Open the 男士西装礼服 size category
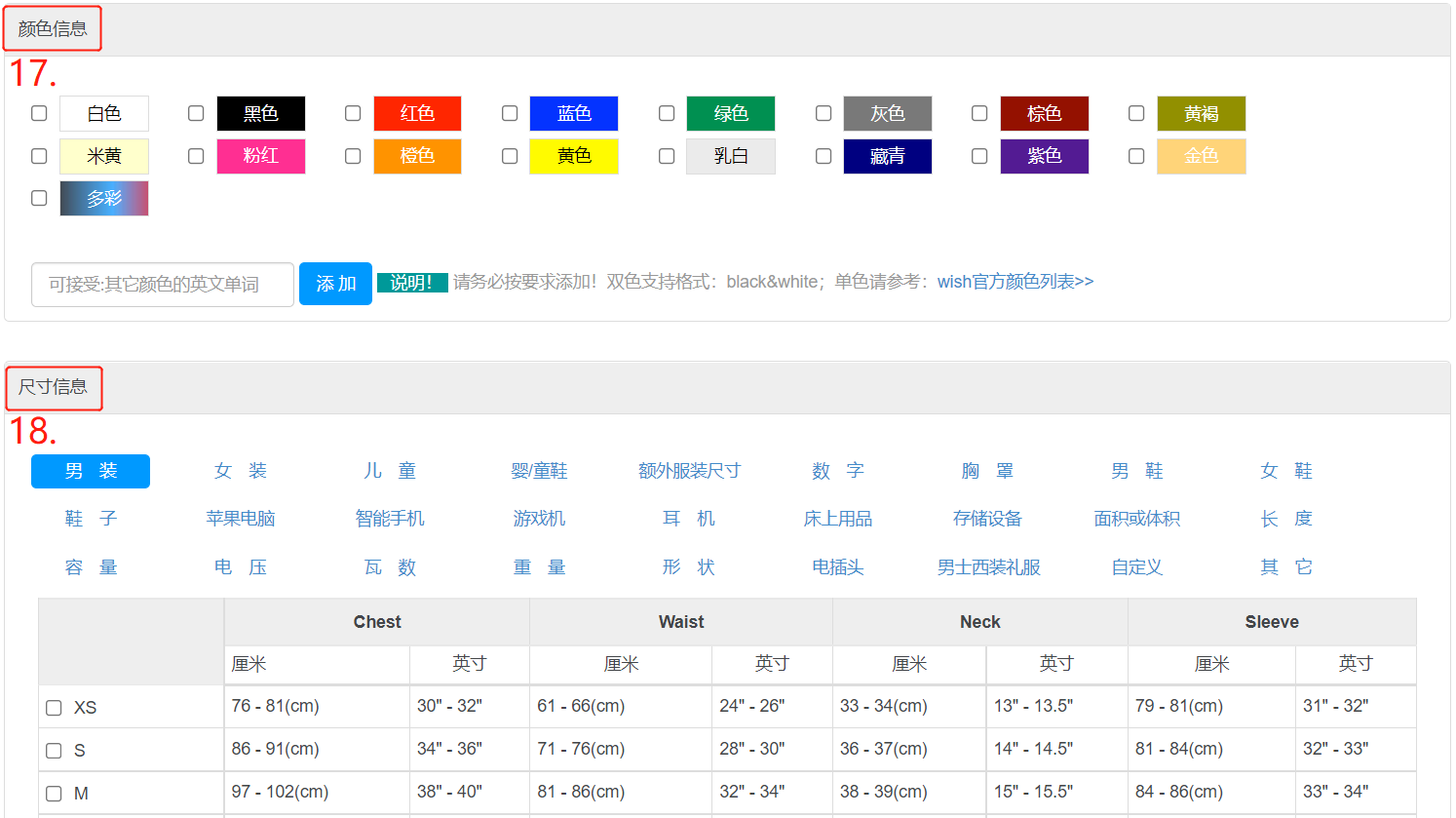Image resolution: width=1456 pixels, height=818 pixels. pyautogui.click(x=988, y=567)
